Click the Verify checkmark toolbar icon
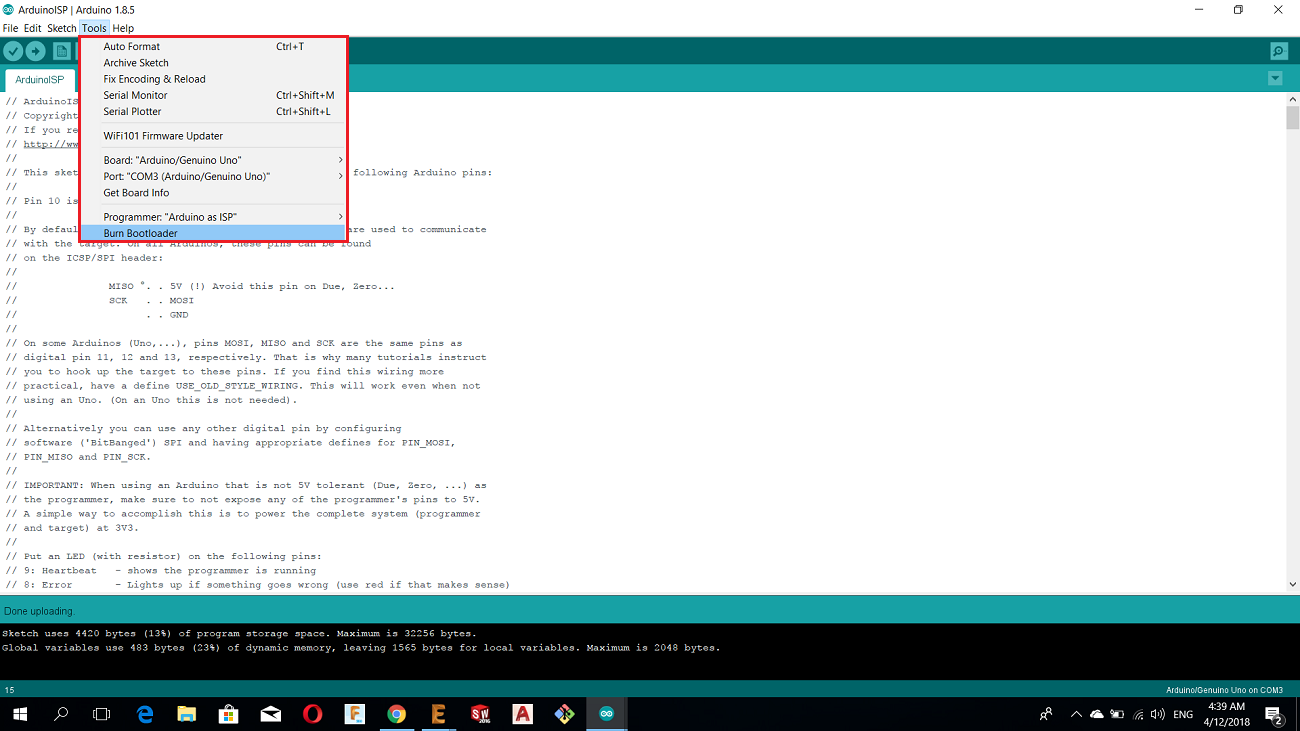The width and height of the screenshot is (1300, 731). click(13, 51)
